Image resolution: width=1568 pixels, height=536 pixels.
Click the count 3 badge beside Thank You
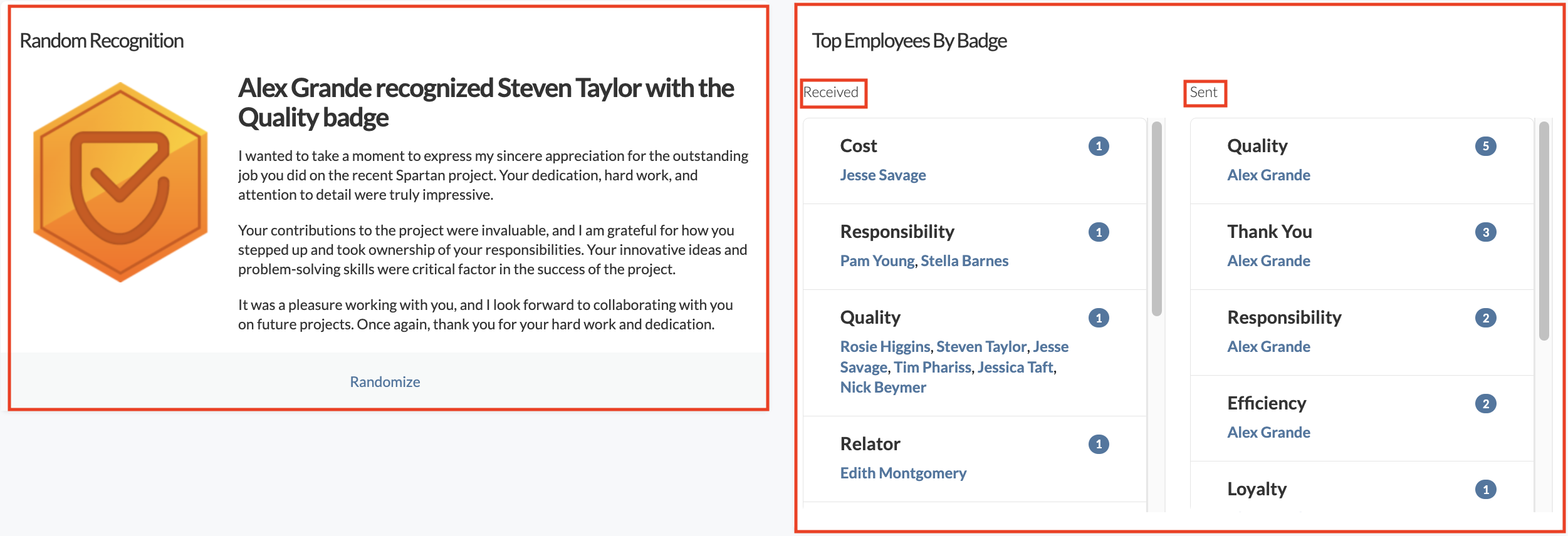pos(1485,232)
